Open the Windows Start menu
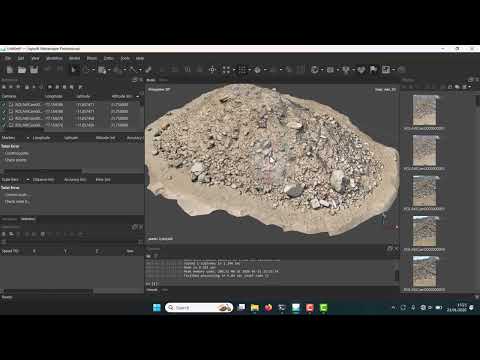Screen dimensions: 480x360 point(157,308)
